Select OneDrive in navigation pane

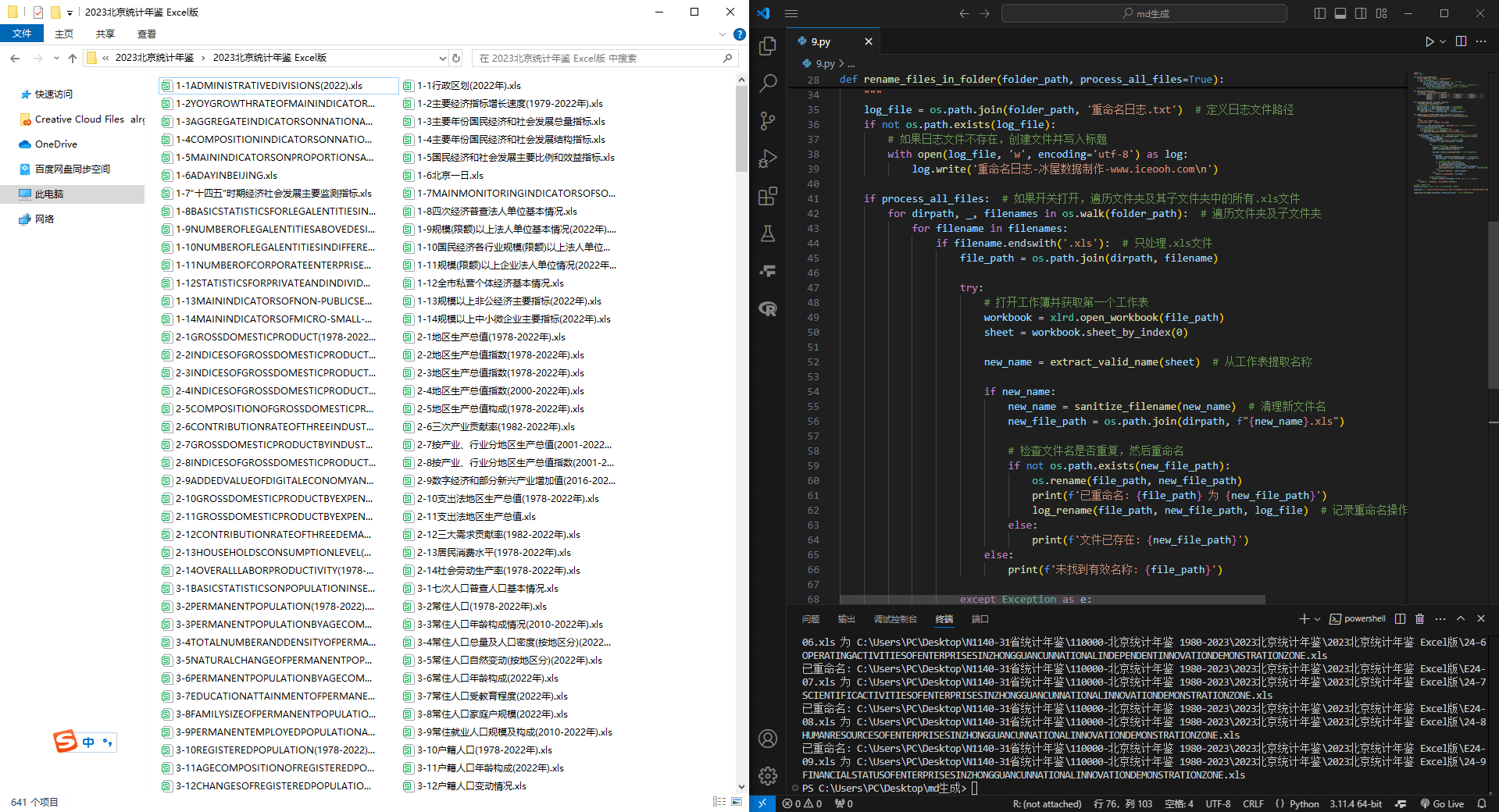tap(56, 144)
